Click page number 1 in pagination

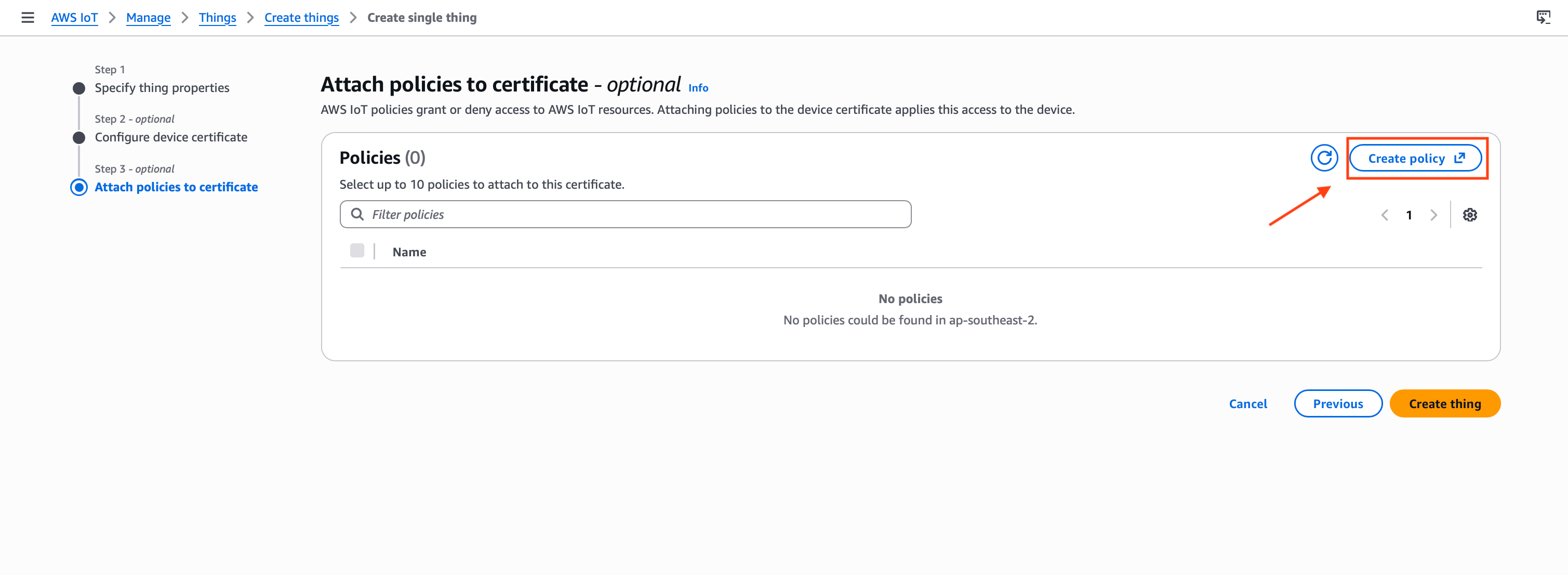1410,214
